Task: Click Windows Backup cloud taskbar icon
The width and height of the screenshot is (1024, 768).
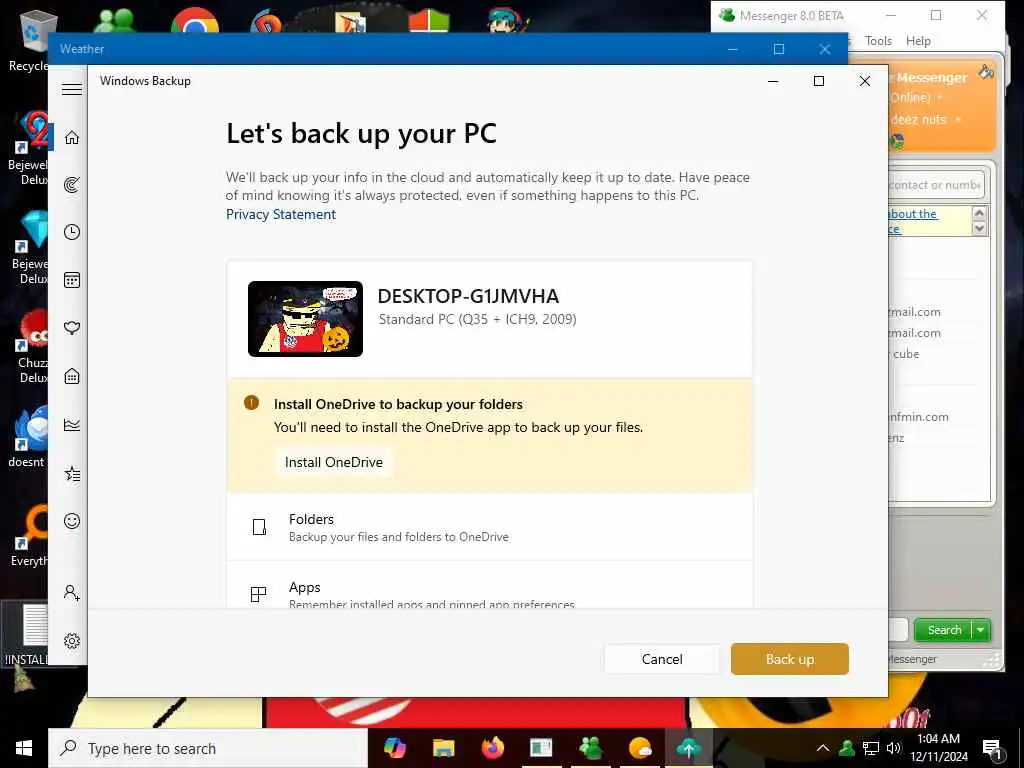Action: [x=688, y=747]
